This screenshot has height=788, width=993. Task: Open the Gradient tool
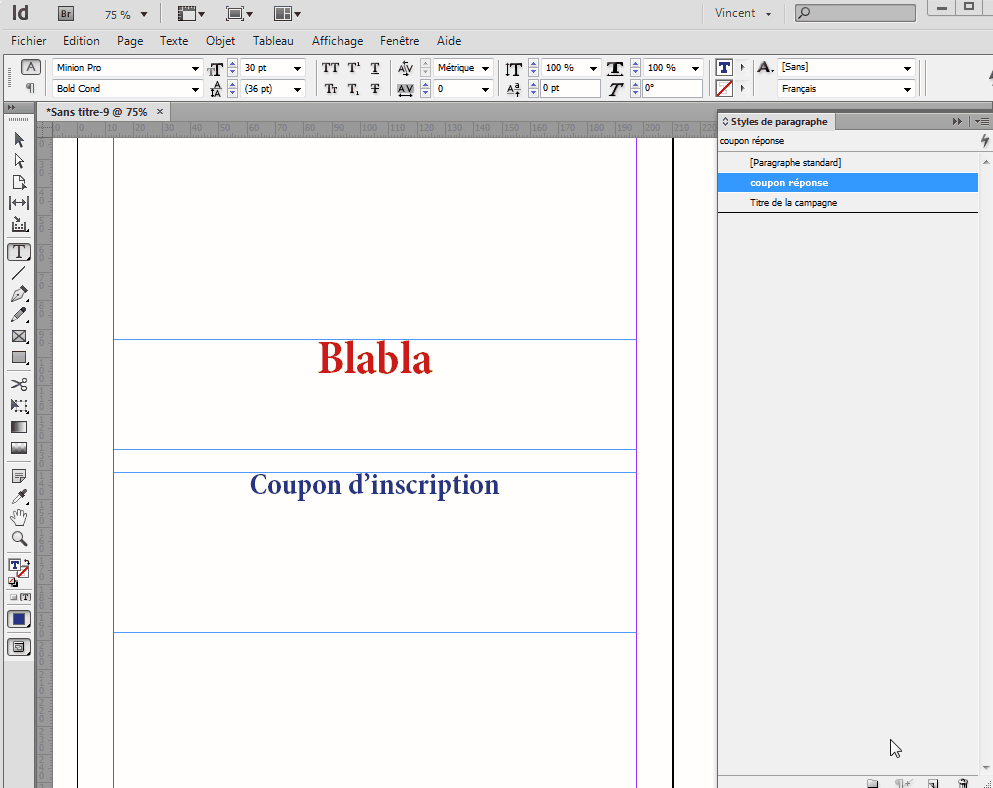click(18, 427)
